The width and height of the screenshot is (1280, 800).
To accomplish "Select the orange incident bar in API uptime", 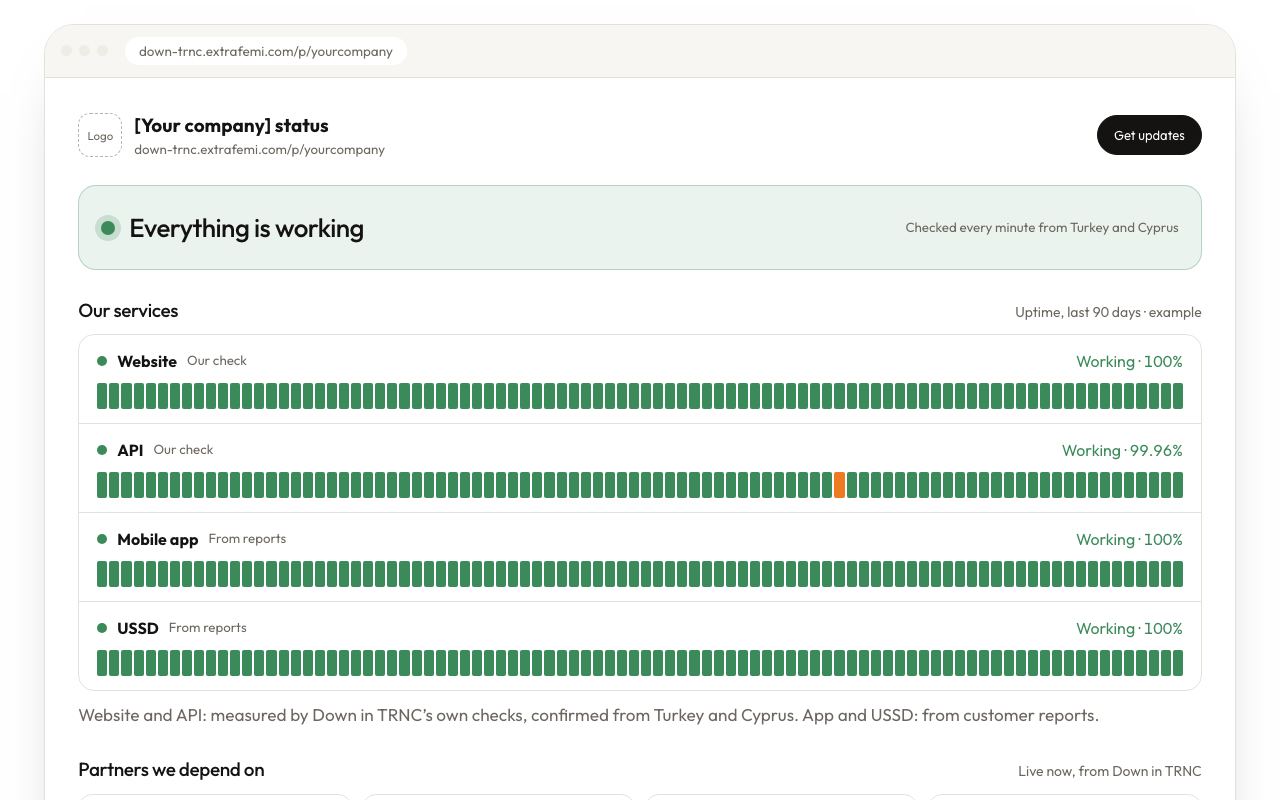I will [x=840, y=485].
